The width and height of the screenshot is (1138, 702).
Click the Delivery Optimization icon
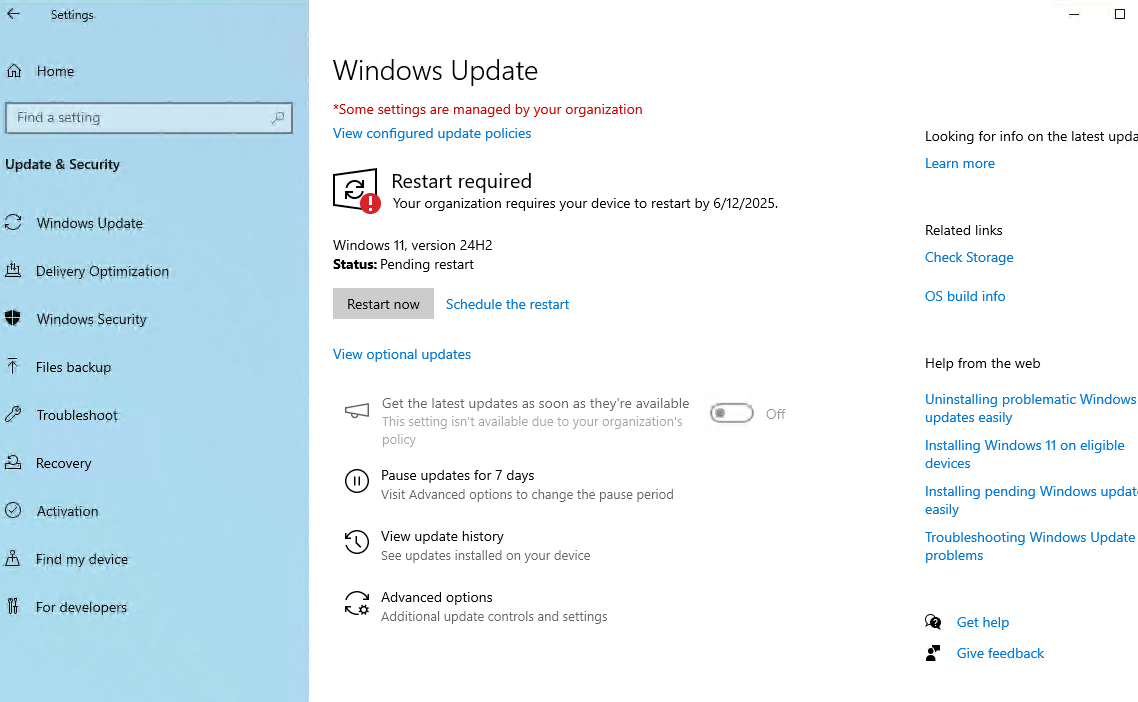coord(13,270)
